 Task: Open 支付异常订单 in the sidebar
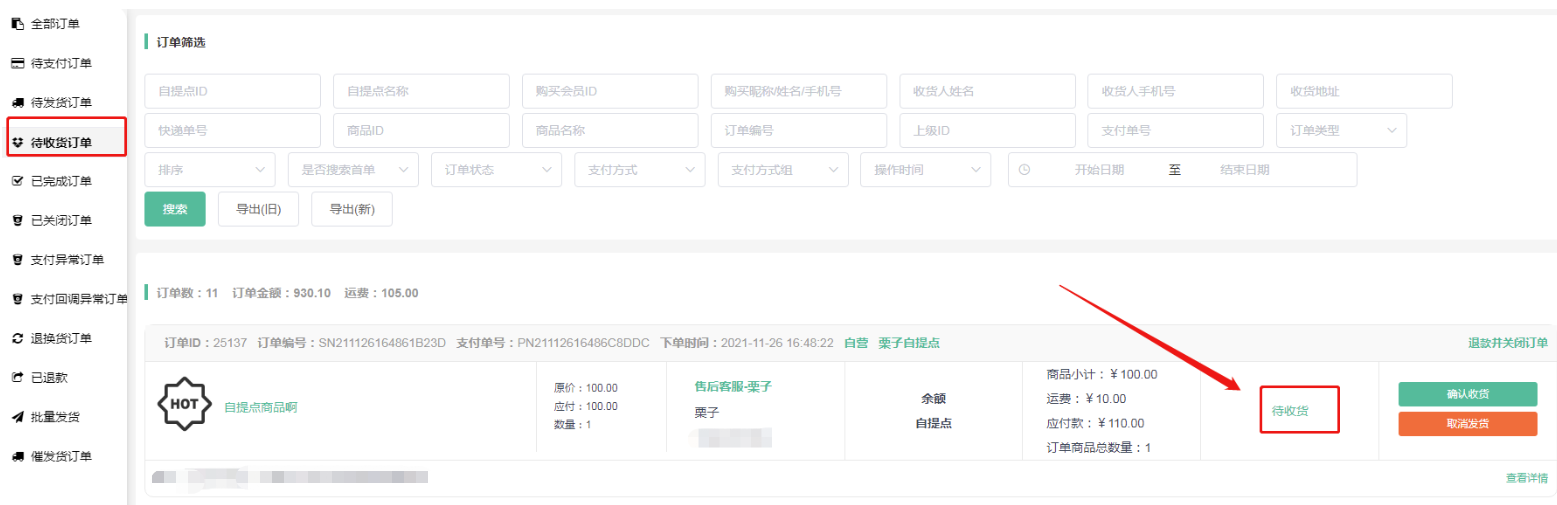click(x=67, y=260)
